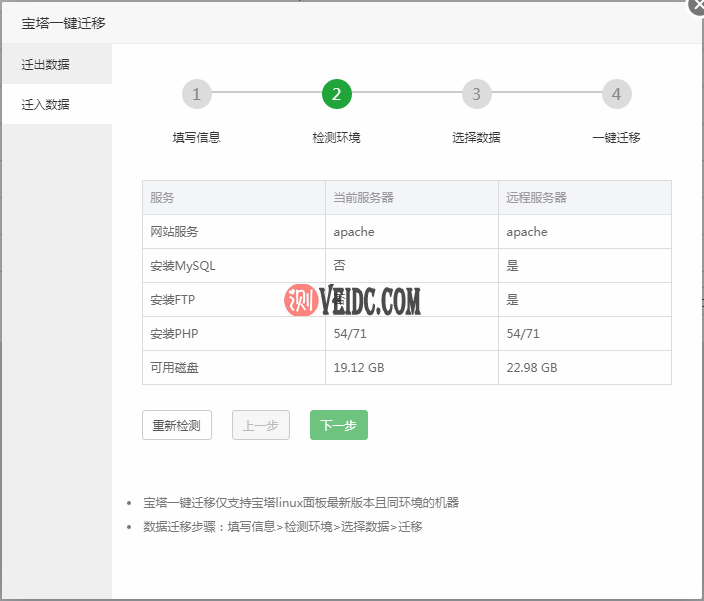
Task: Click step 4 circle 一键迁移
Action: click(616, 94)
